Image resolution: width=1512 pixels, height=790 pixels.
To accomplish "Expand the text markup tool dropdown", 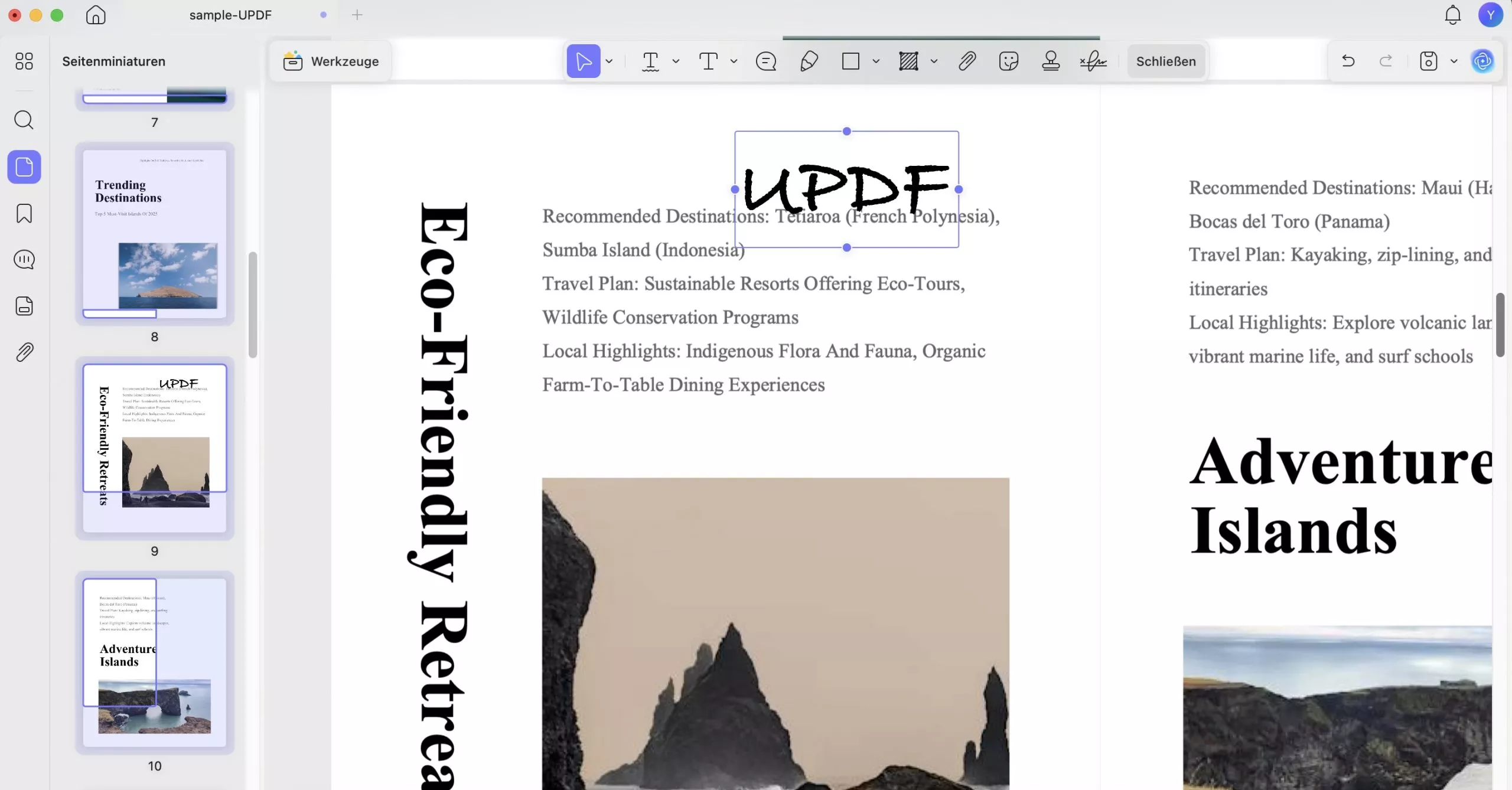I will tap(676, 61).
